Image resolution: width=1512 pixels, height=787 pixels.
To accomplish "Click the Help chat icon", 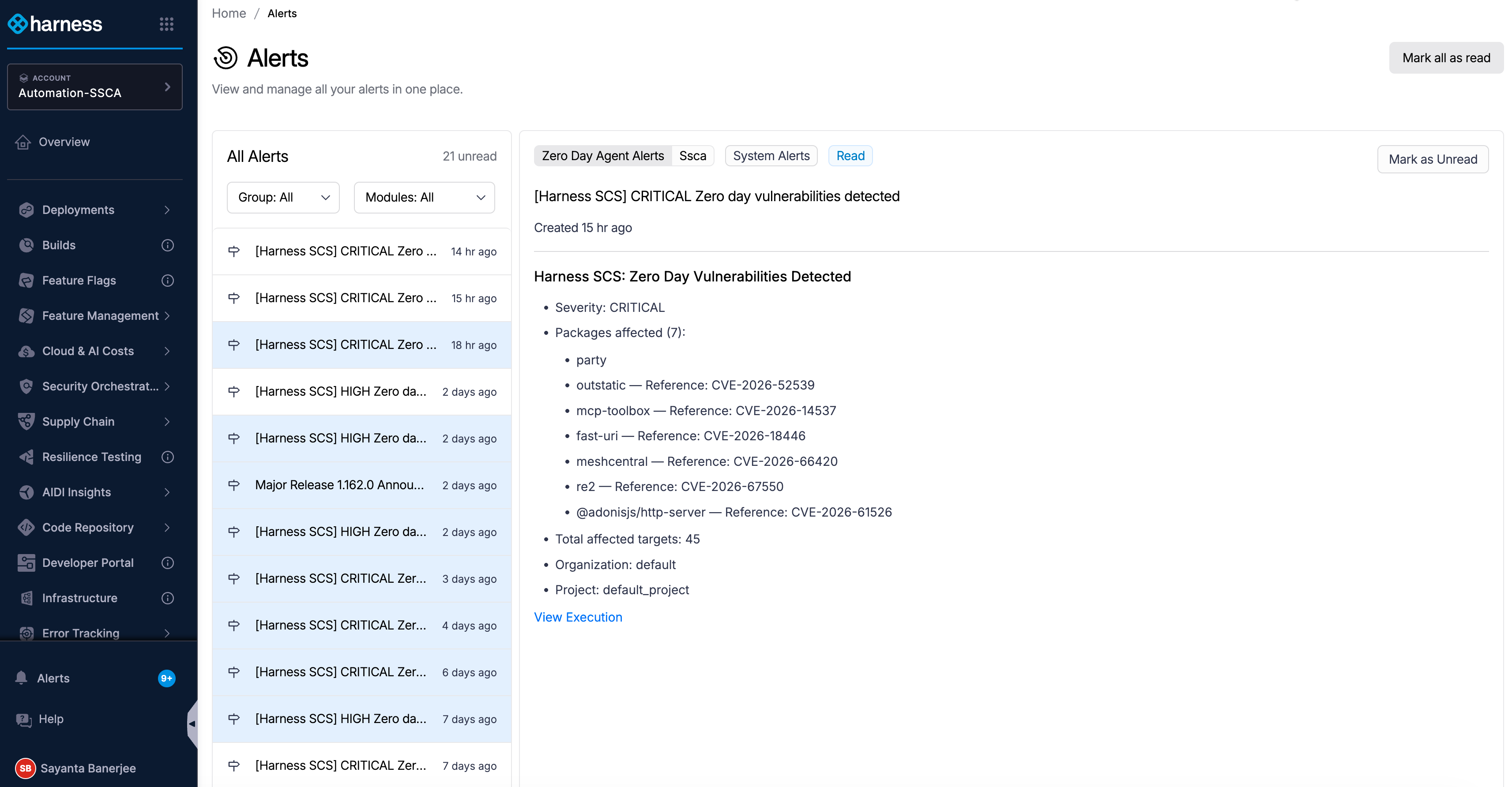I will coord(23,720).
